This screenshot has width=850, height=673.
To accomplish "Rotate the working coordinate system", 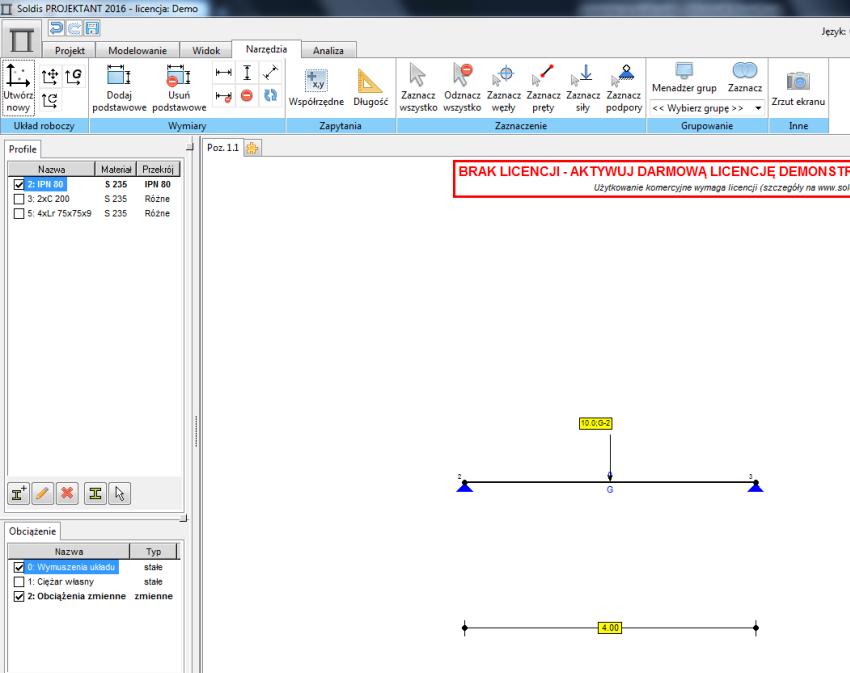I will 50,100.
